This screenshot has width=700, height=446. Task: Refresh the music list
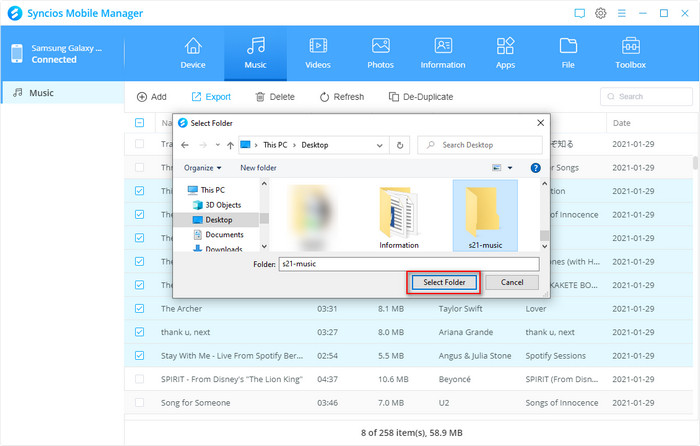click(342, 97)
